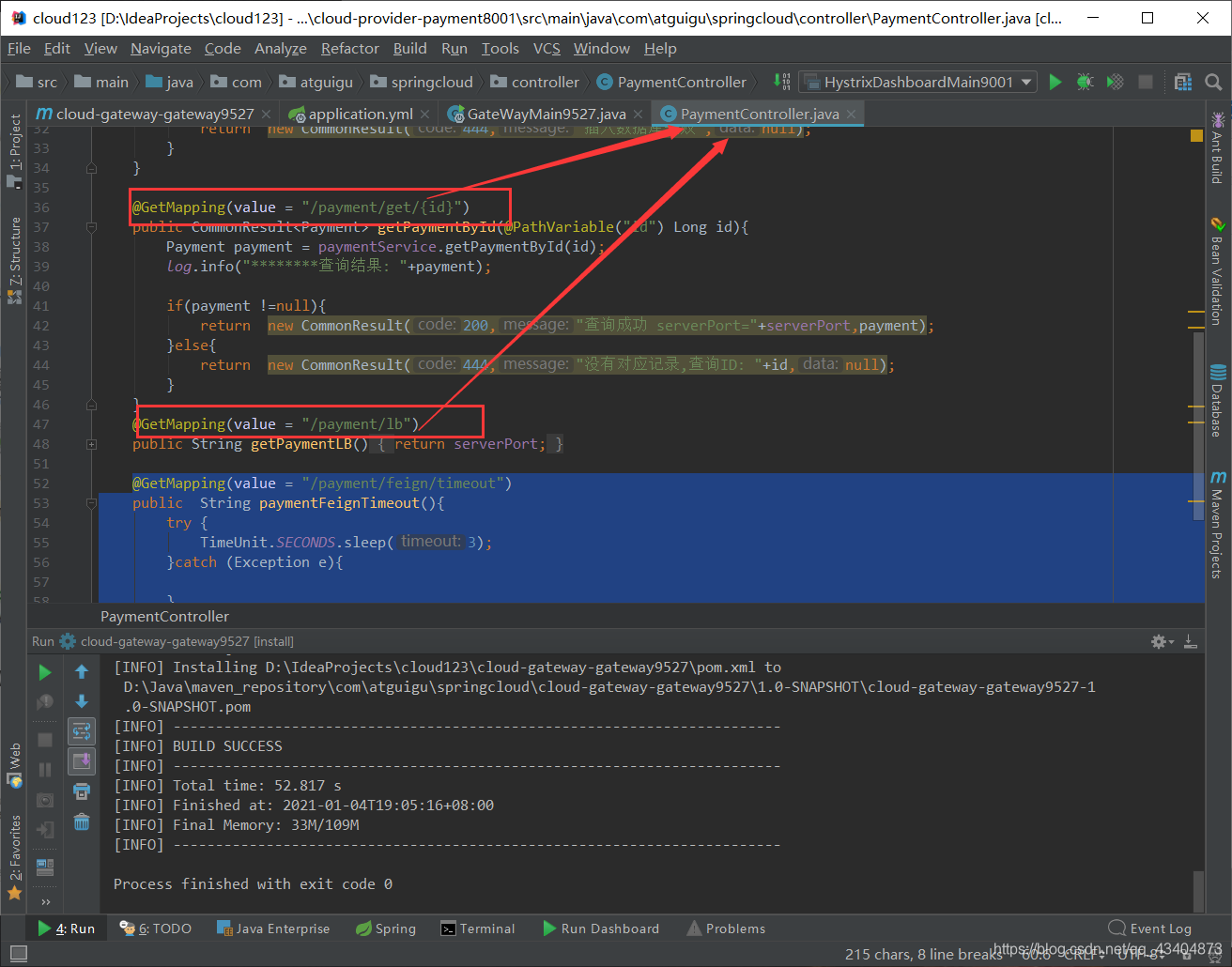Open the Refactor menu
This screenshot has width=1232, height=967.
point(350,48)
